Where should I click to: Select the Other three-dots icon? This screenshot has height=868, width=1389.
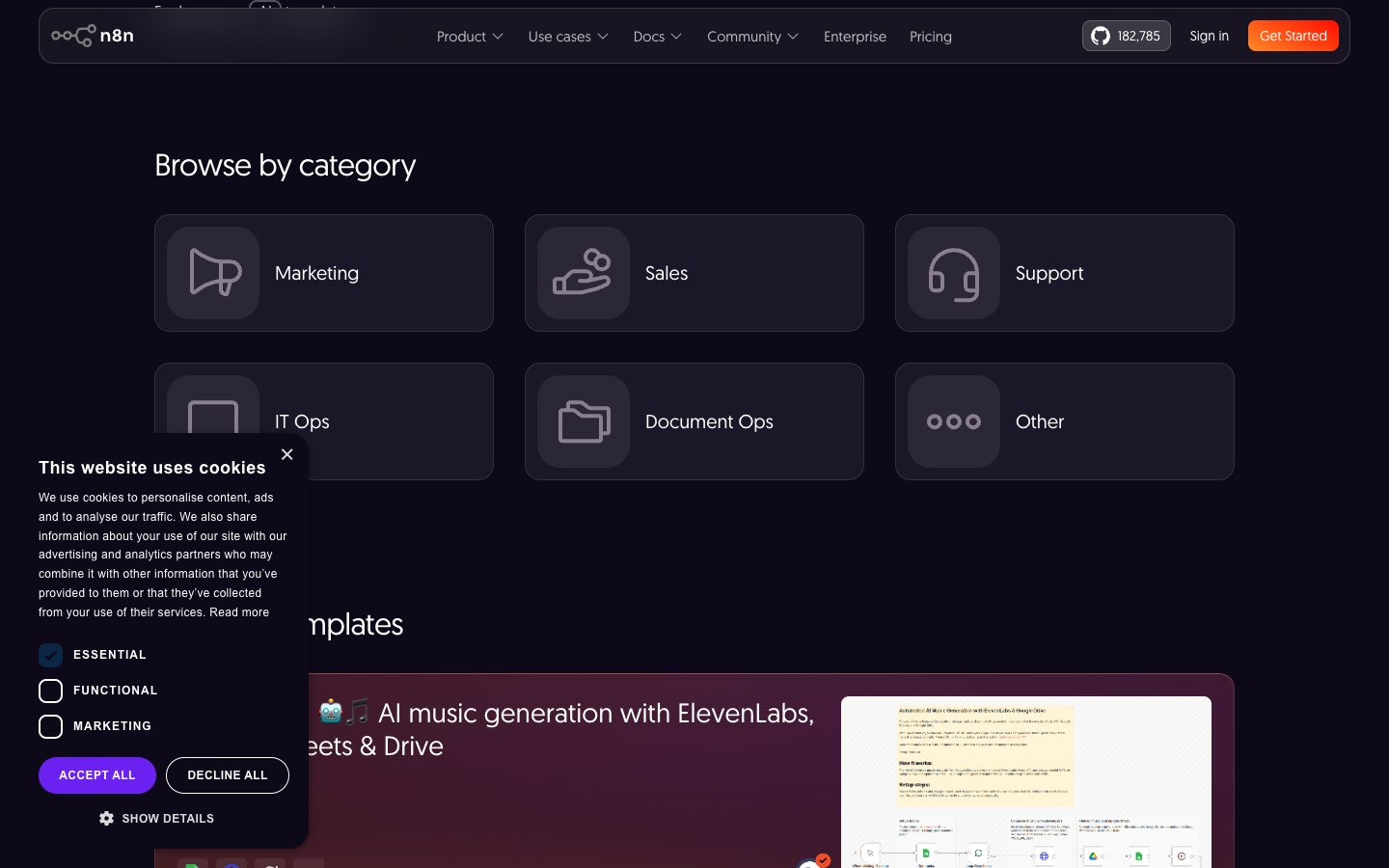pos(953,421)
